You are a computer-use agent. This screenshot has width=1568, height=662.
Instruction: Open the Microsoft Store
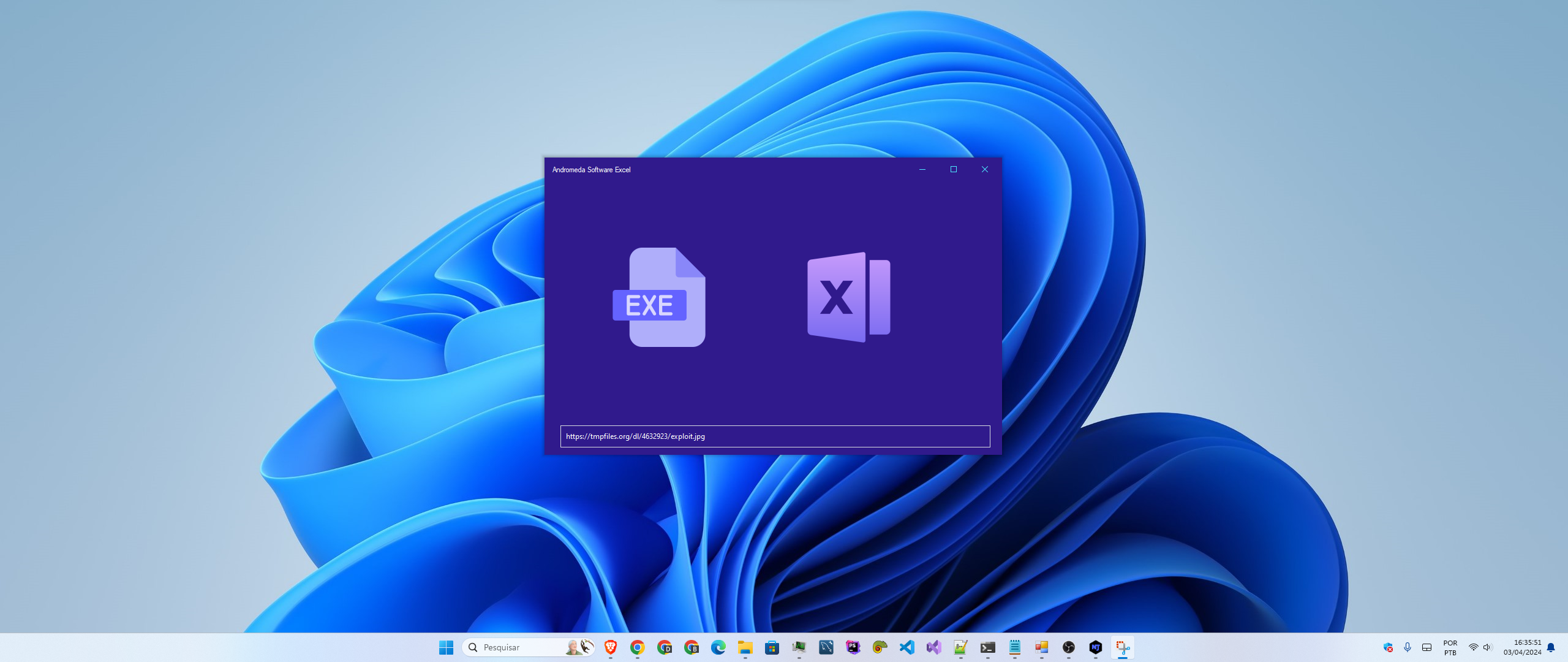(x=772, y=647)
